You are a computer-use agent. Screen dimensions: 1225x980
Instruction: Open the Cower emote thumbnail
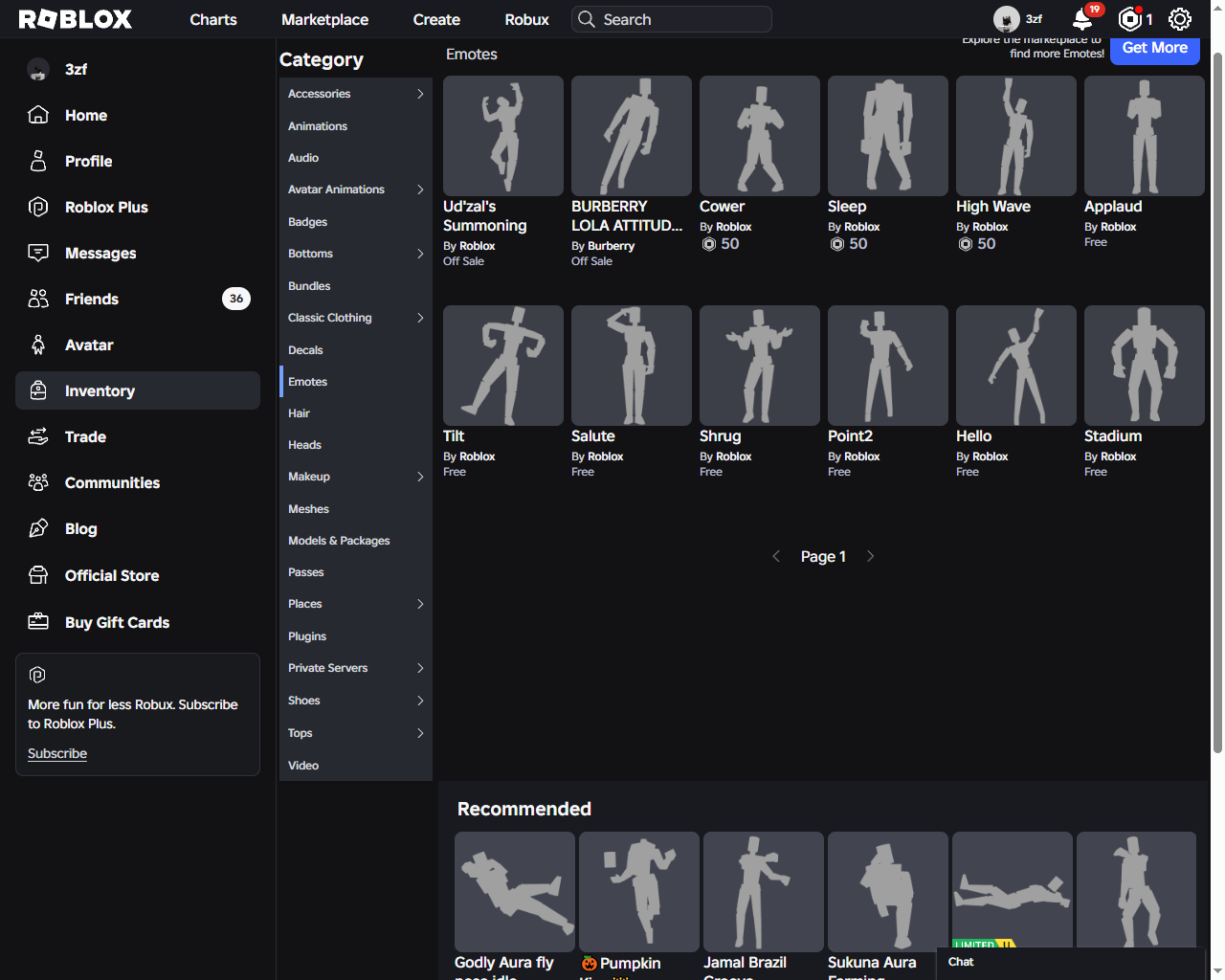760,136
